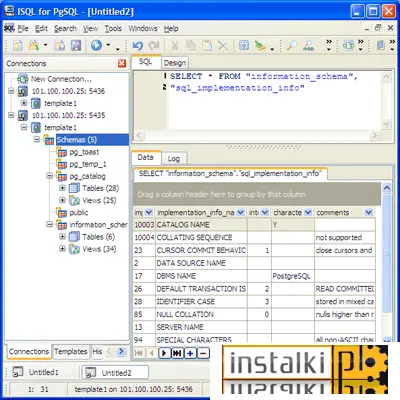Close the Connections panel with red X
Image resolution: width=400 pixels, height=400 pixels.
point(122,63)
